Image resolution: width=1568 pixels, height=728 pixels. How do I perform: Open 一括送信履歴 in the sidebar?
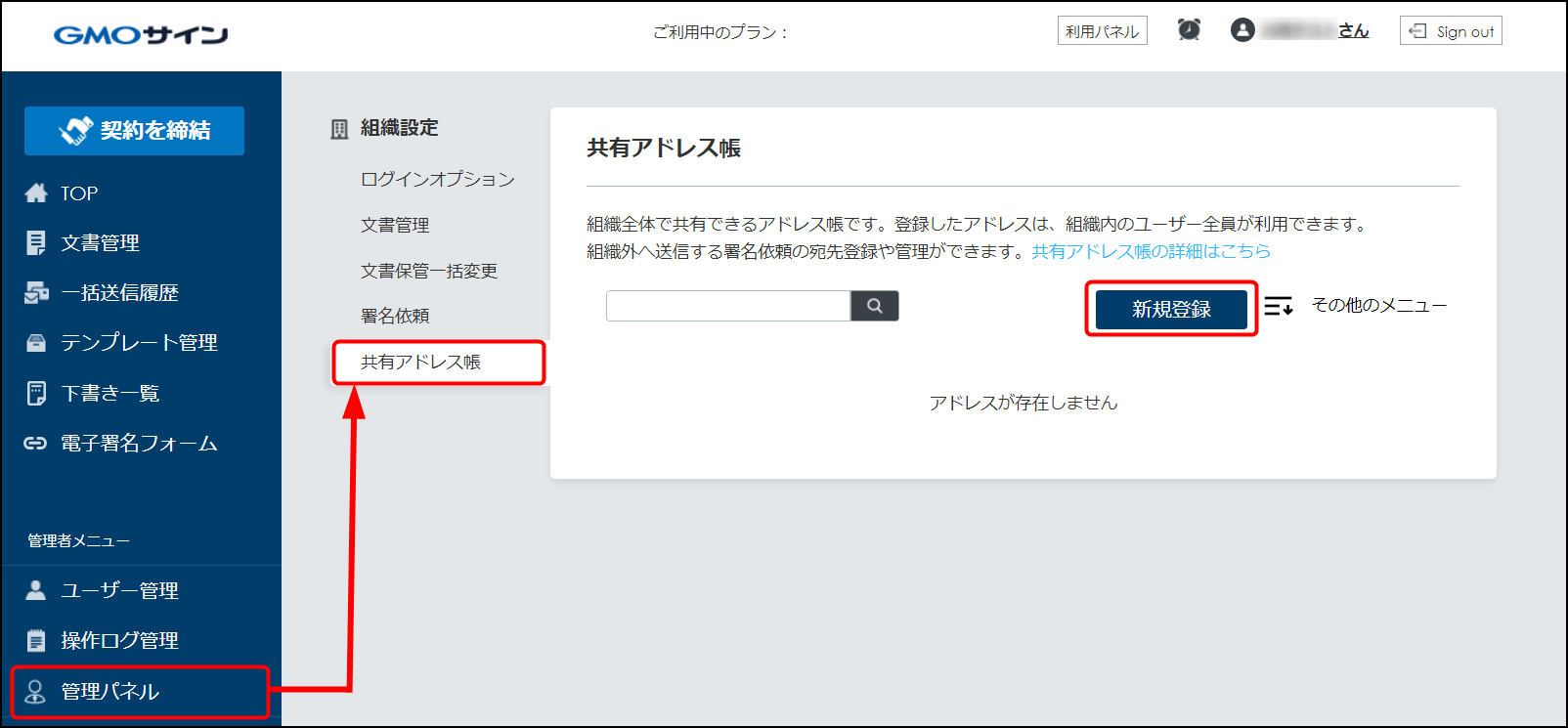(x=119, y=292)
